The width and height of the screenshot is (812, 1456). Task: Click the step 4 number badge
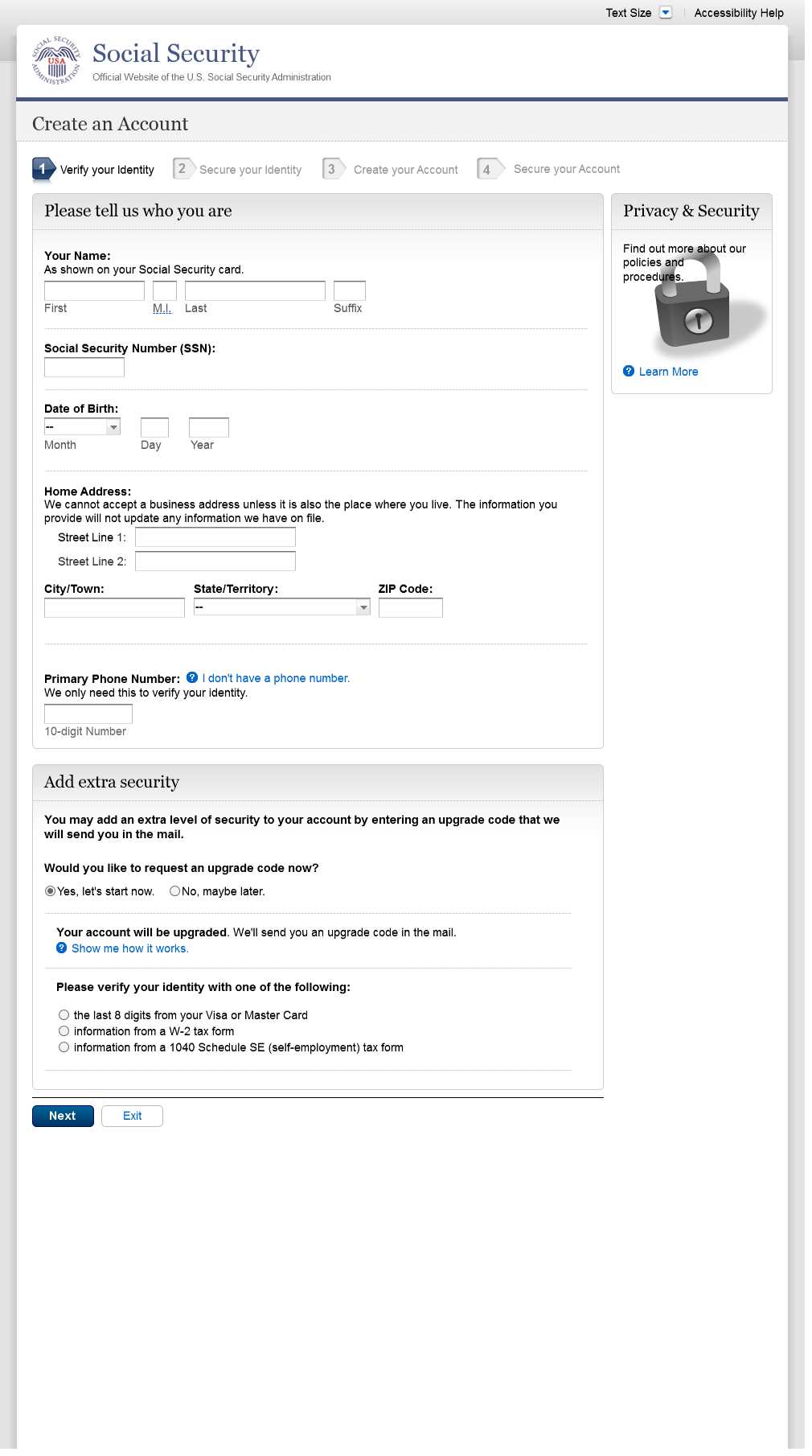pos(487,169)
